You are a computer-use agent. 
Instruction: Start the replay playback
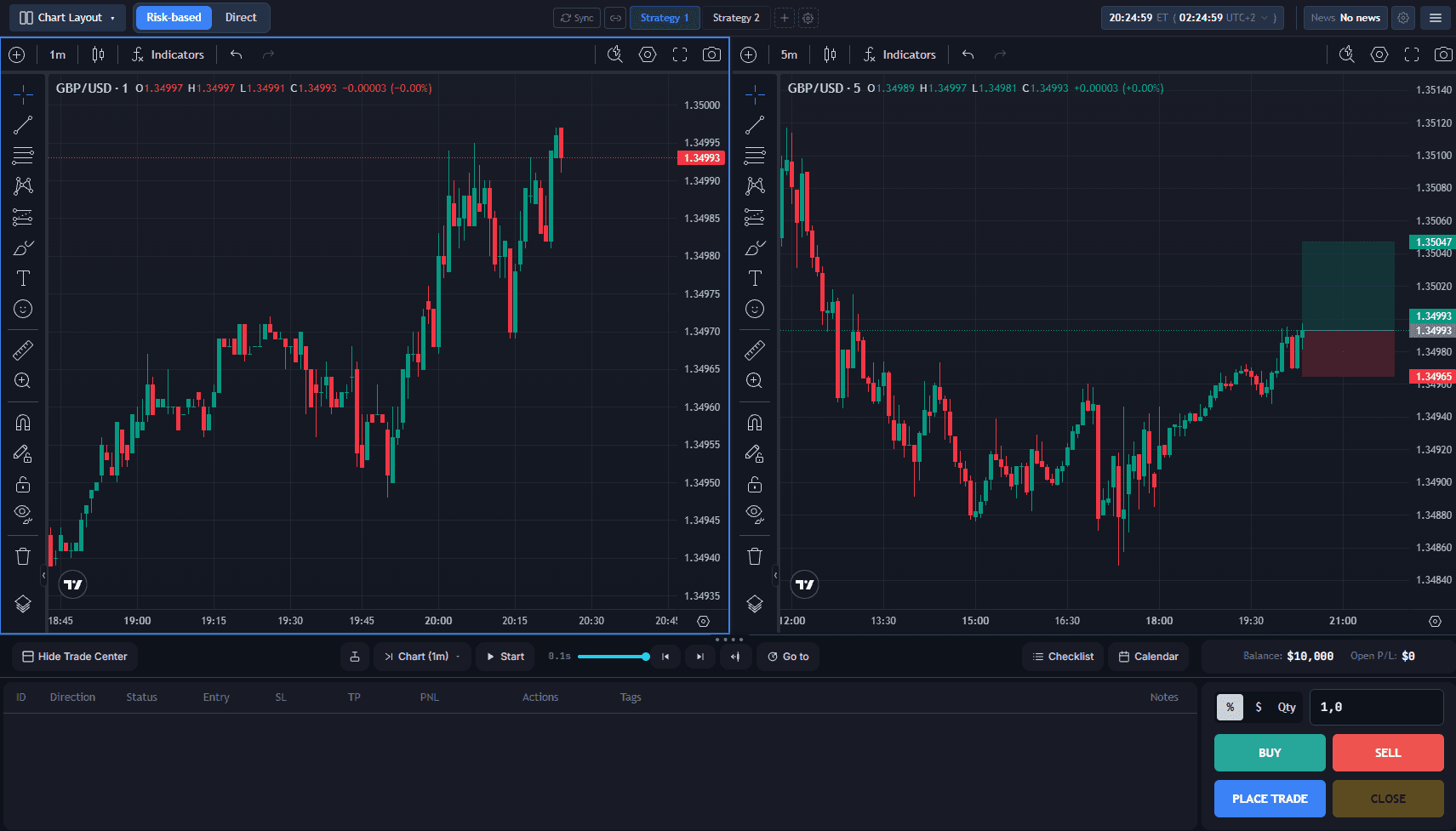coord(505,657)
